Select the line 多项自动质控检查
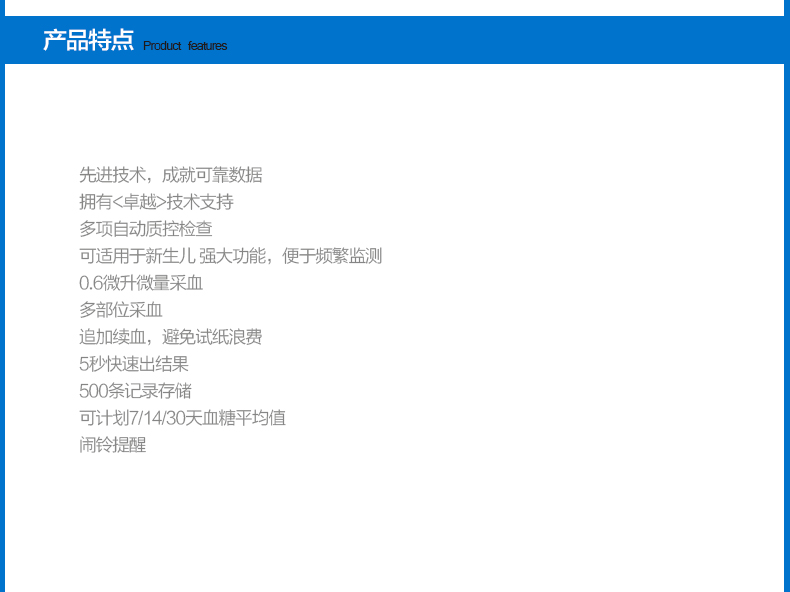This screenshot has width=790, height=592. pyautogui.click(x=146, y=229)
